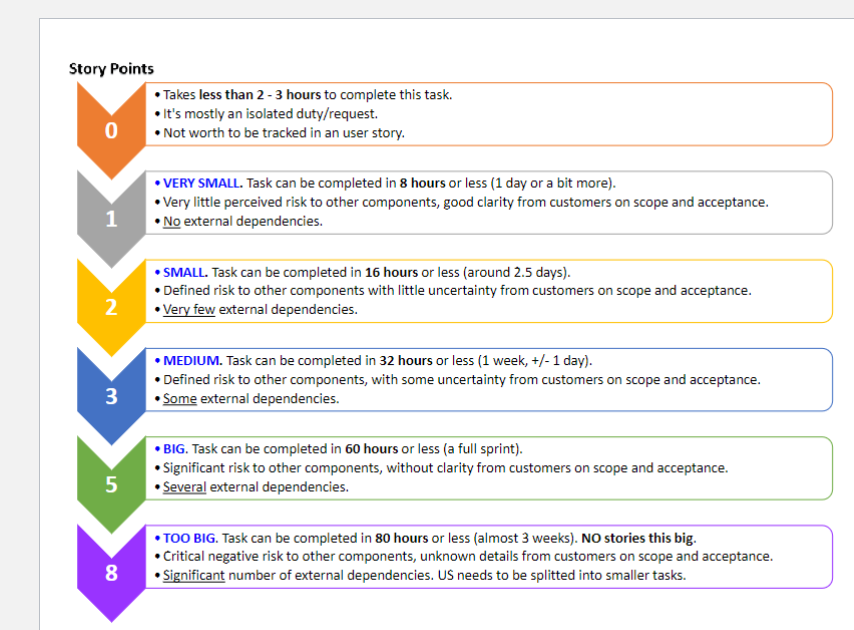Click the downward arrow tip below chevron 8
This screenshot has width=854, height=630.
(110, 612)
